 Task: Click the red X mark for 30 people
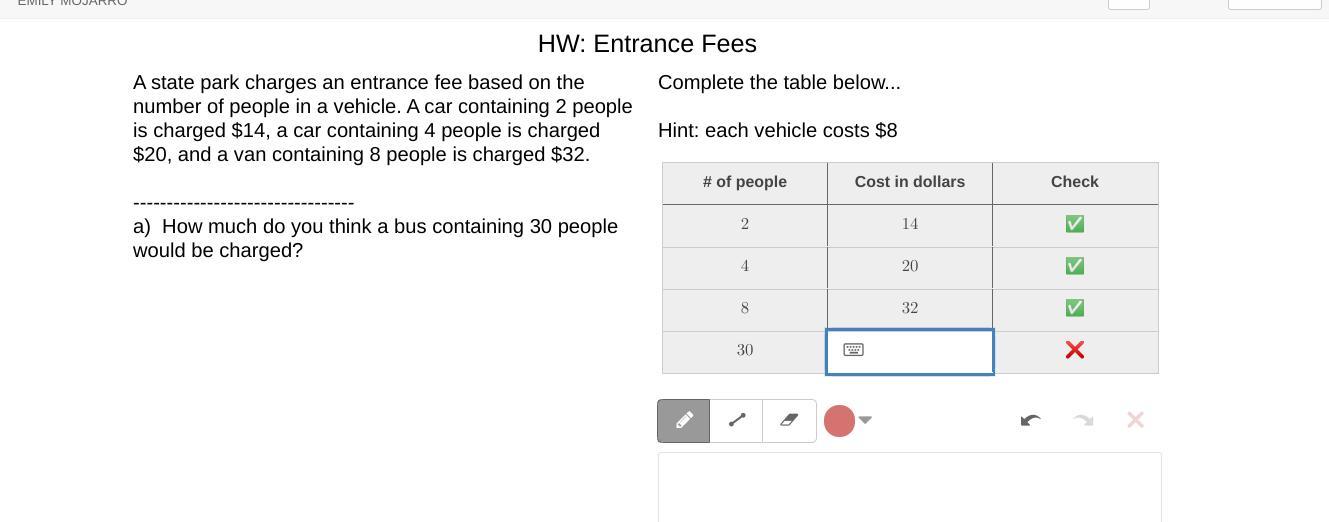click(x=1075, y=350)
